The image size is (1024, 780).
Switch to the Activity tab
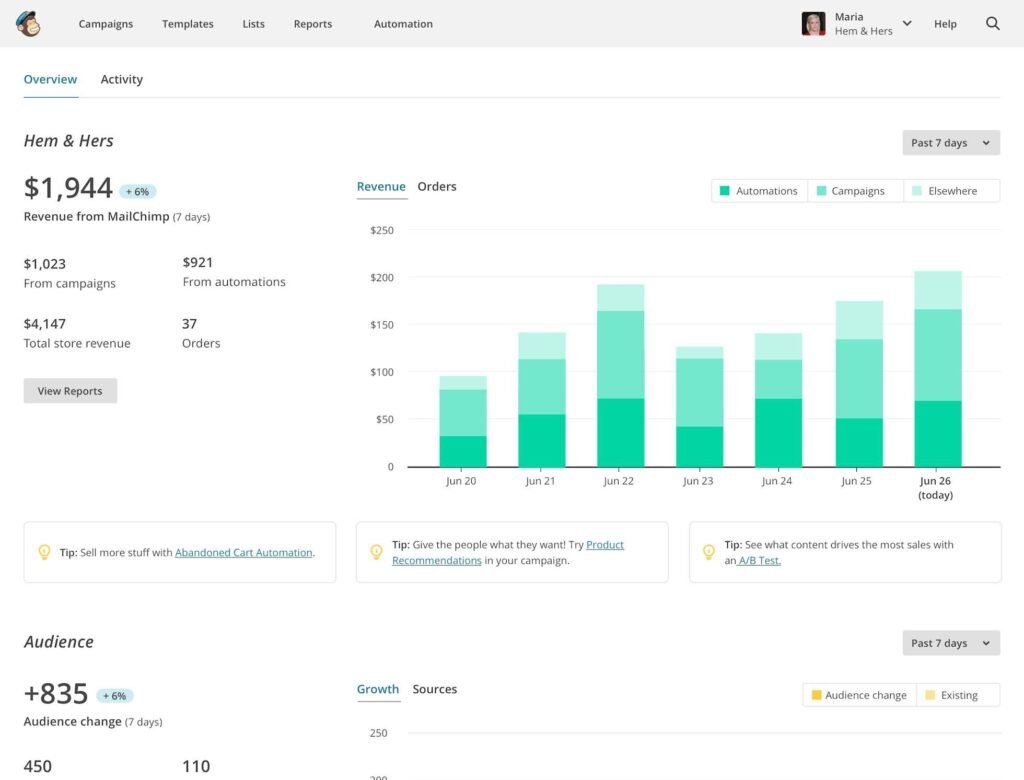pos(121,79)
